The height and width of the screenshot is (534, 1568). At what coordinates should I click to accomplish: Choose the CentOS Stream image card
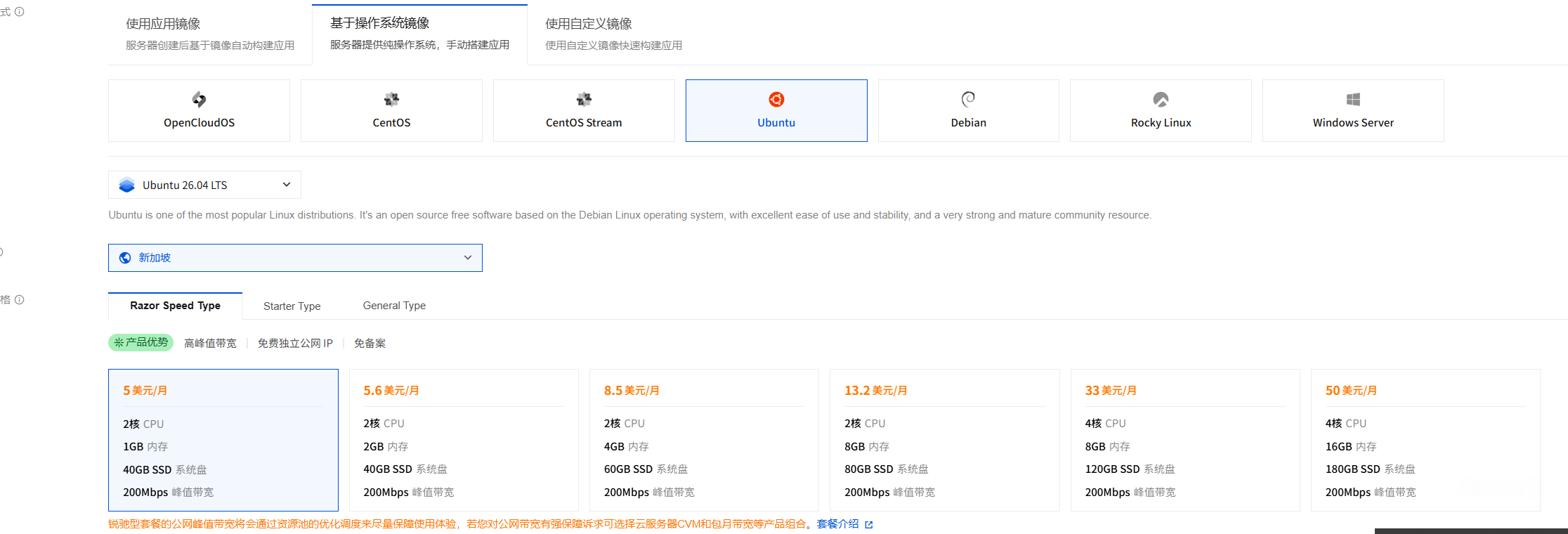click(584, 110)
